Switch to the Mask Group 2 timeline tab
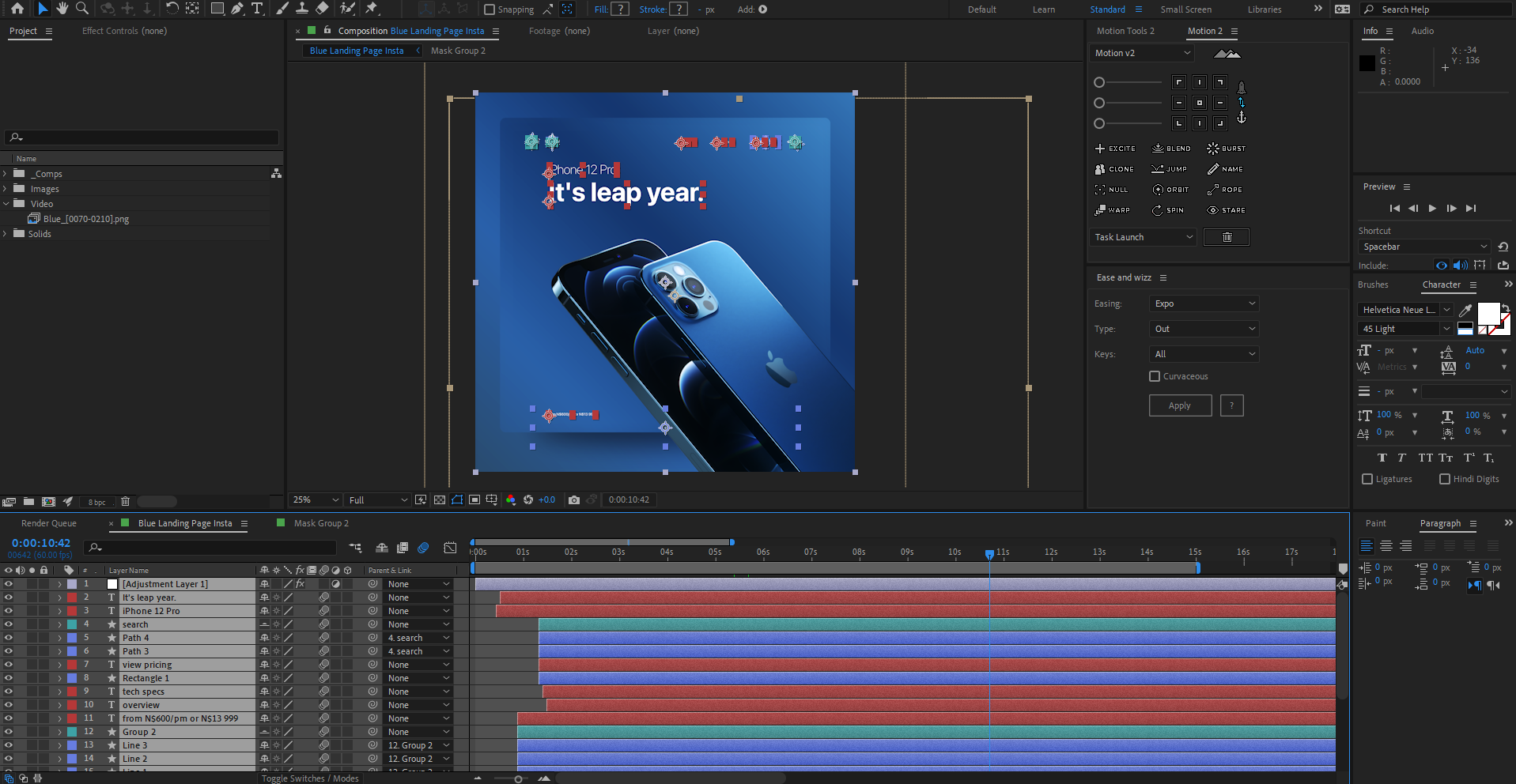Screen dimensions: 1516x784 coord(321,523)
